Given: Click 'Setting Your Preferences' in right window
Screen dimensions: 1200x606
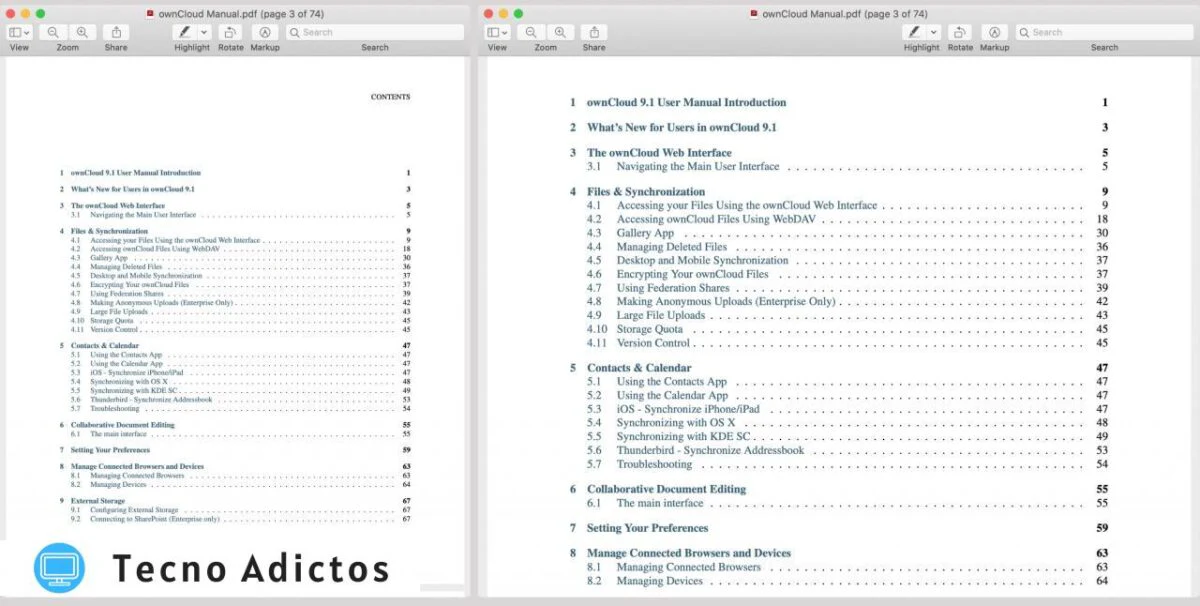Looking at the screenshot, I should tap(647, 528).
